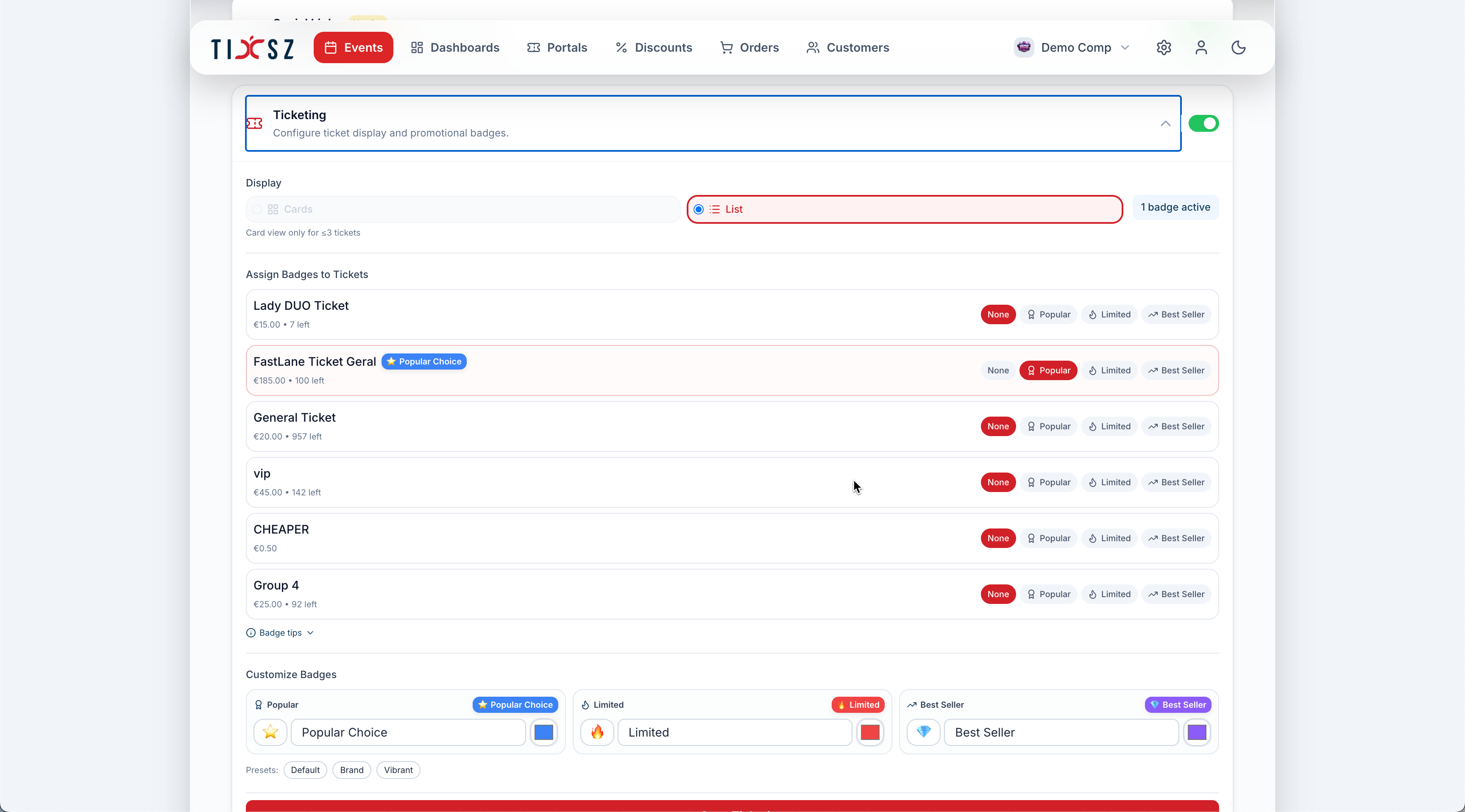Open the color swatch for the Limited badge
This screenshot has width=1465, height=812.
tap(870, 732)
